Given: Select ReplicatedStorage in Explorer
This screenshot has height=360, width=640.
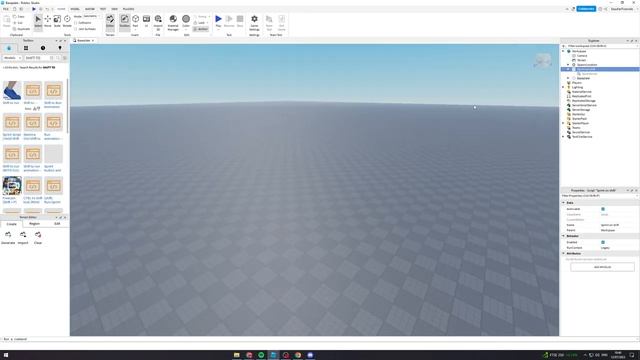Looking at the screenshot, I should 584,101.
